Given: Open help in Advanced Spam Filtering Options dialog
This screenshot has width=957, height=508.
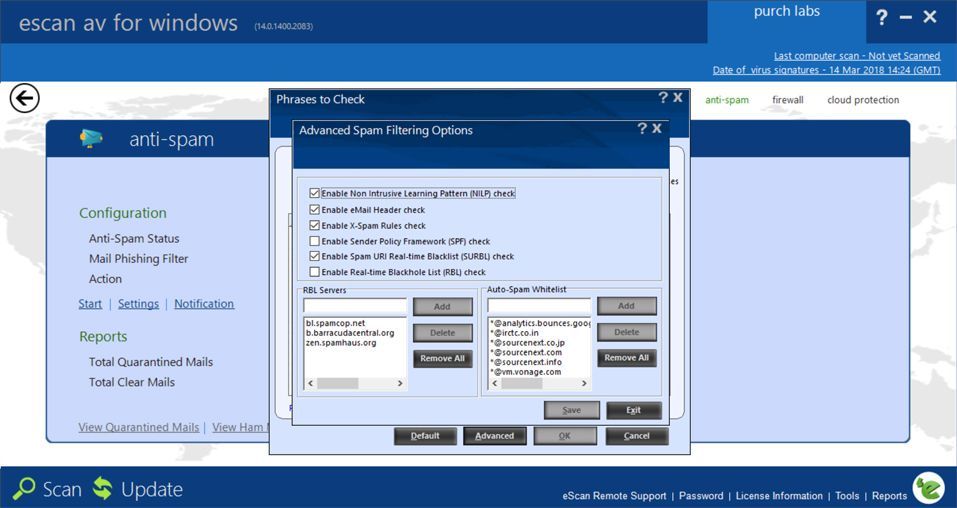Looking at the screenshot, I should (641, 128).
